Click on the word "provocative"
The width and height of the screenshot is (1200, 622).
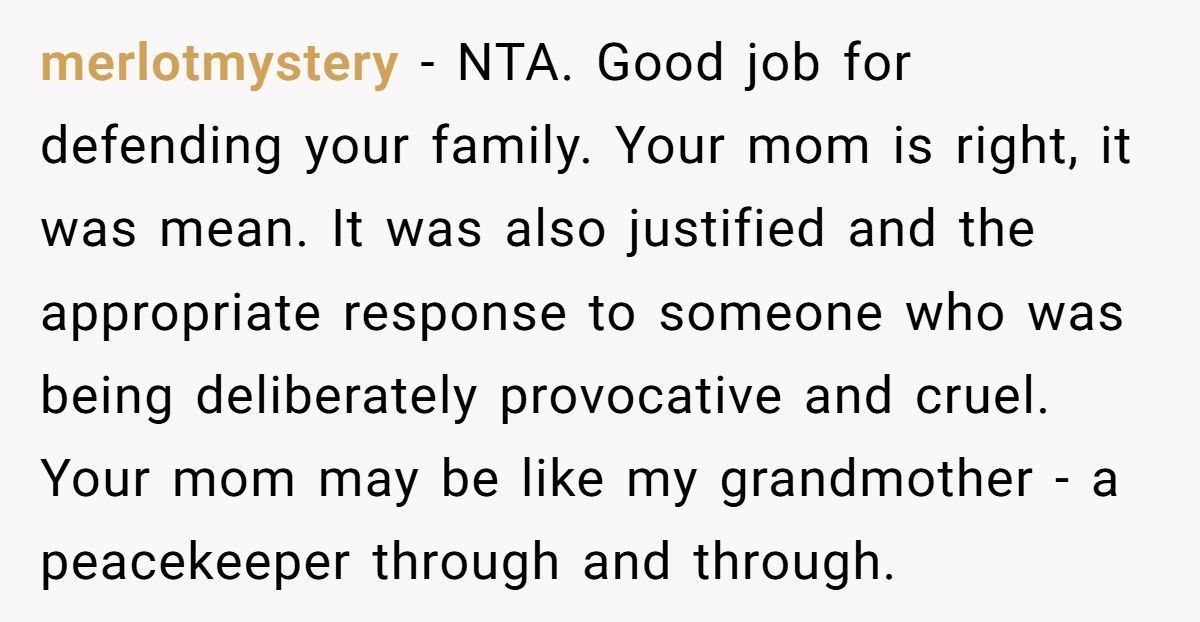[x=640, y=397]
